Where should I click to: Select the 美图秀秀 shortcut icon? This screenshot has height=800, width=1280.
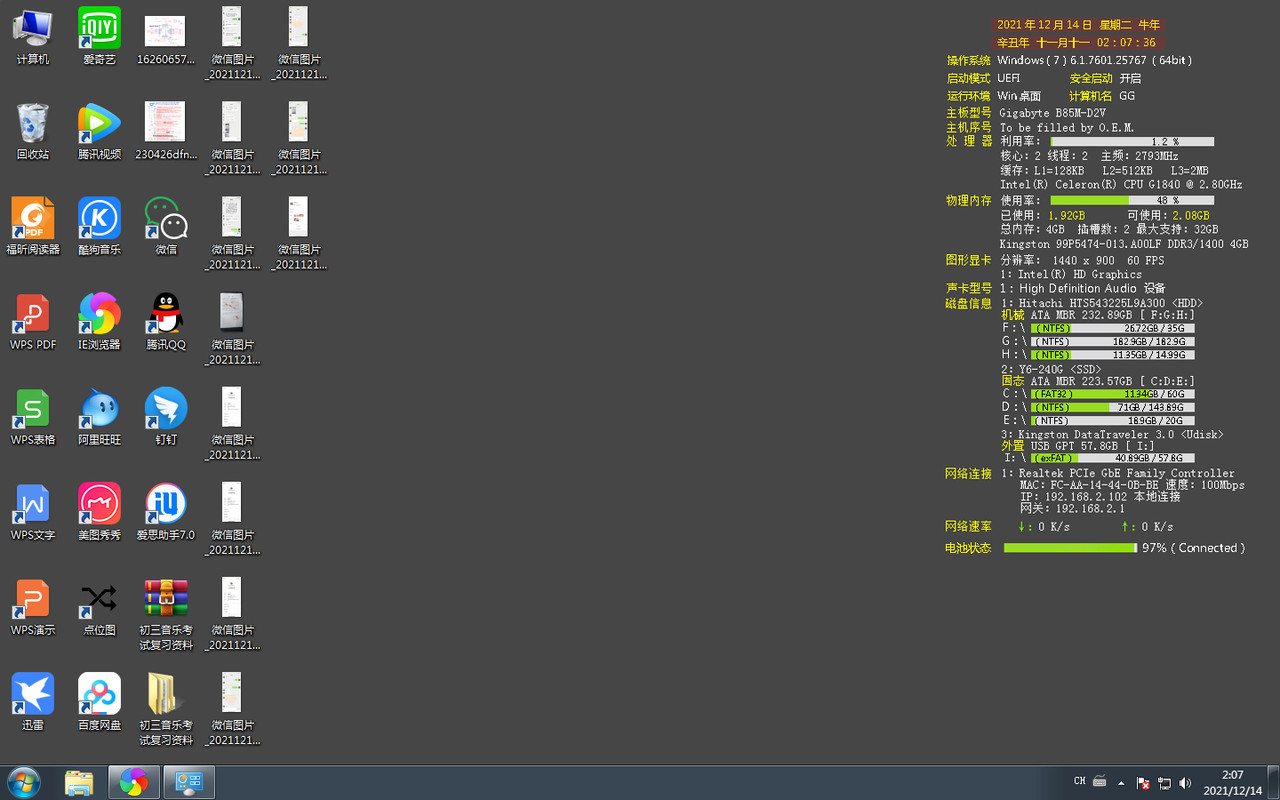pos(99,512)
